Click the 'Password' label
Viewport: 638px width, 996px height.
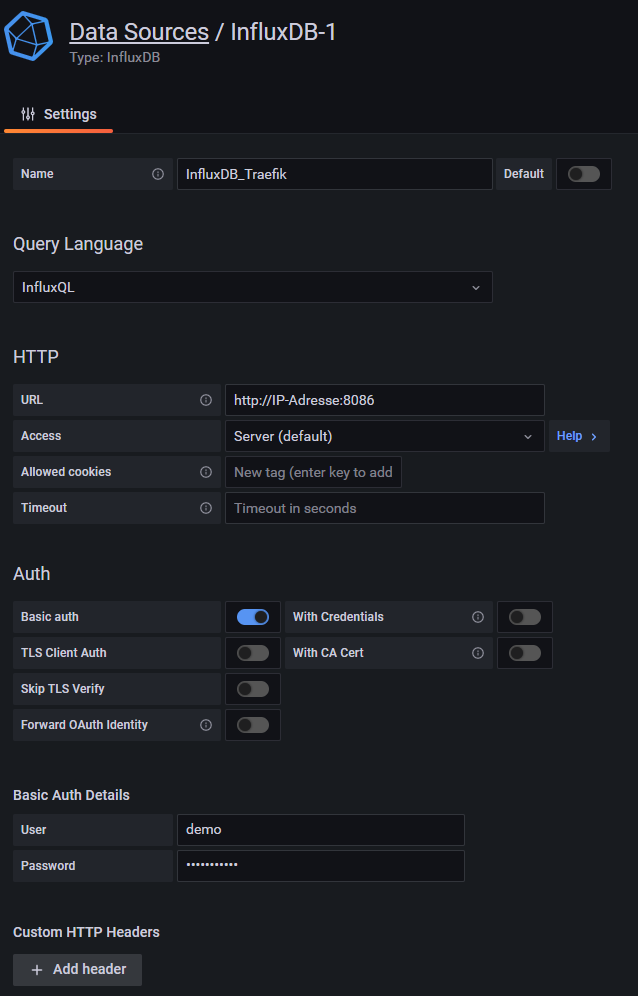click(x=48, y=866)
